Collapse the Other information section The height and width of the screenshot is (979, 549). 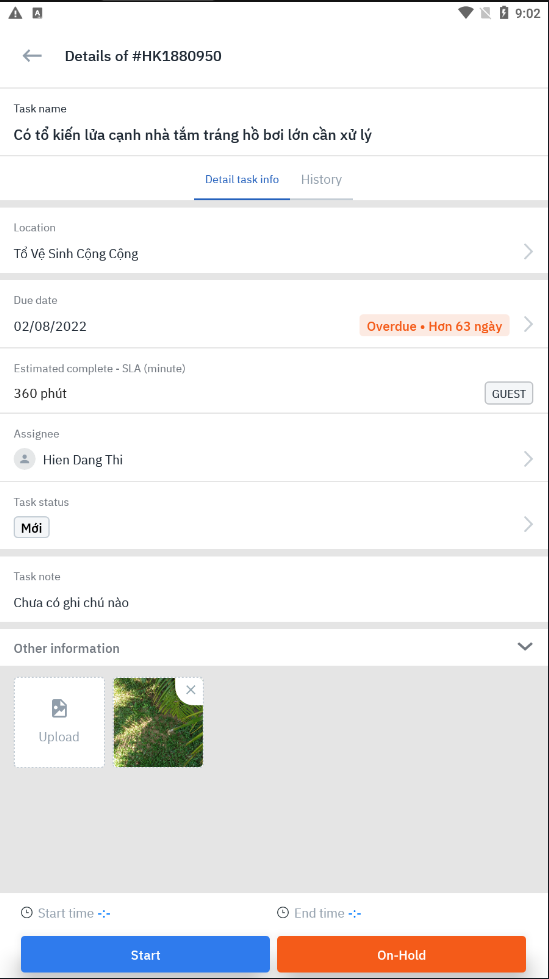click(x=525, y=646)
